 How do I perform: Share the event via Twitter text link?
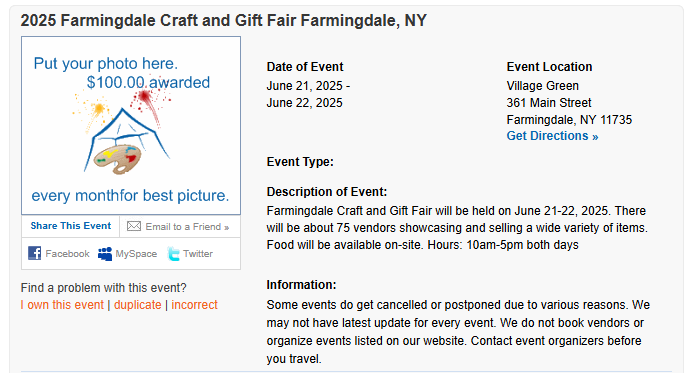click(x=198, y=254)
